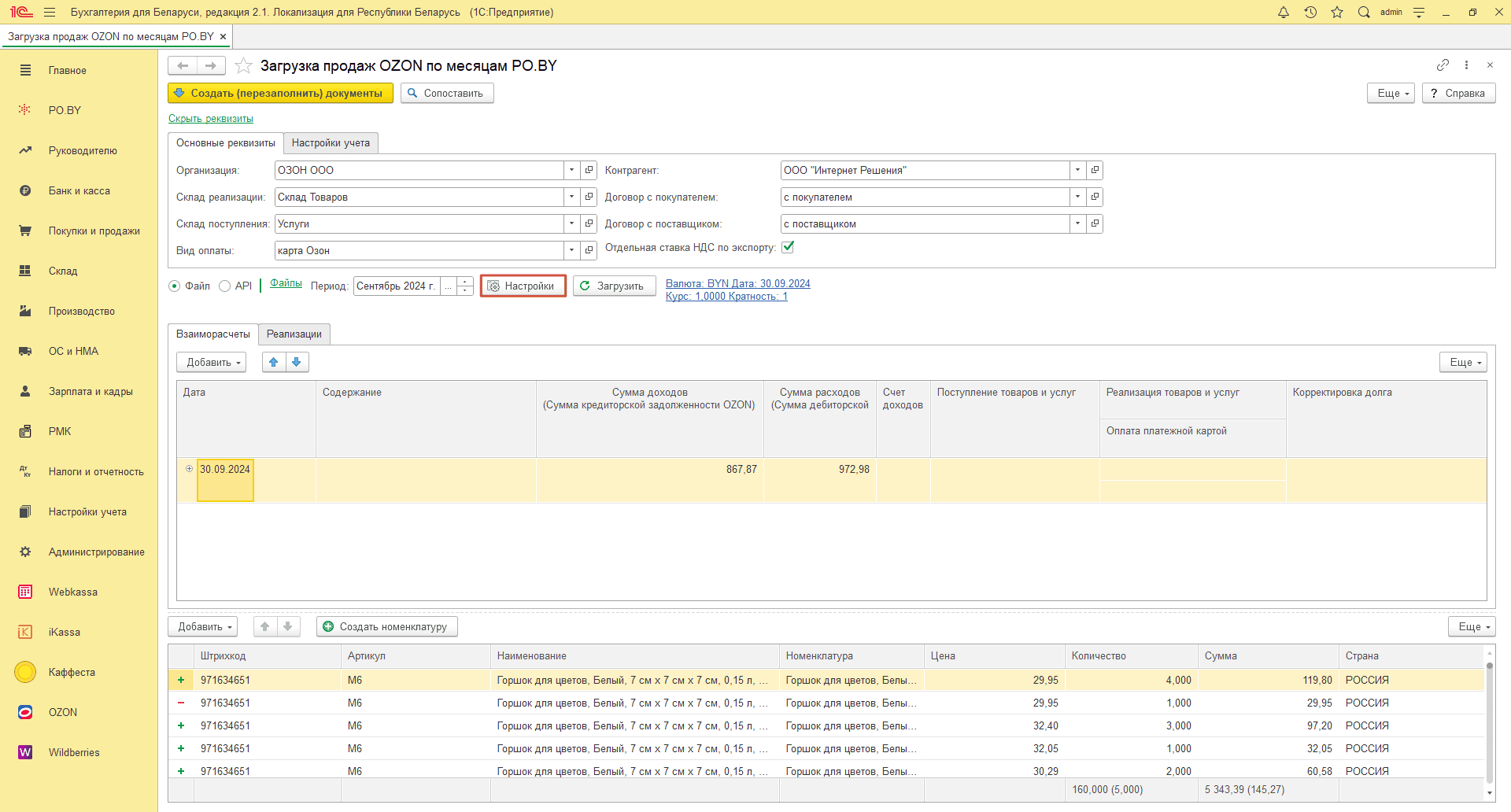Image resolution: width=1511 pixels, height=812 pixels.
Task: Click the goods table vertical scrollbar
Action: pos(1489,722)
